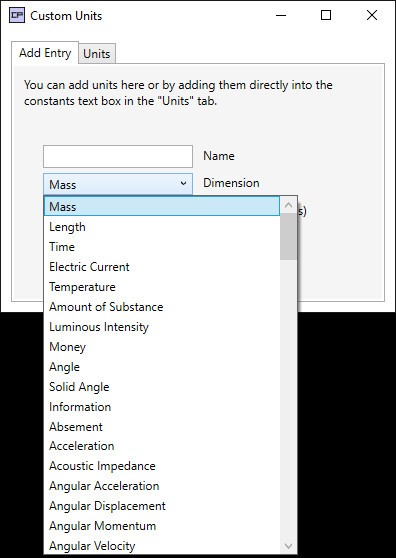Pick Time in the dimension list
Viewport: 396px width, 558px height.
(x=162, y=247)
